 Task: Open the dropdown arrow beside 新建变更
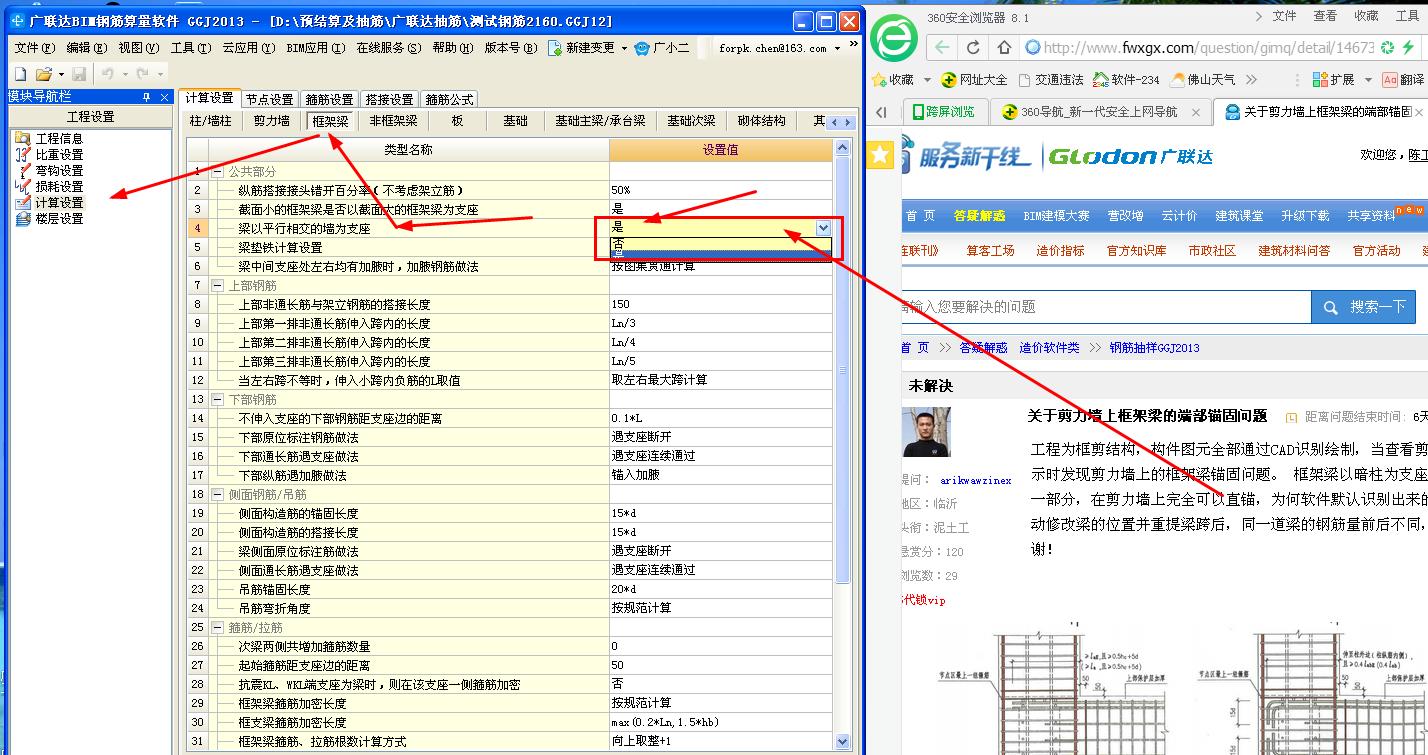point(624,48)
